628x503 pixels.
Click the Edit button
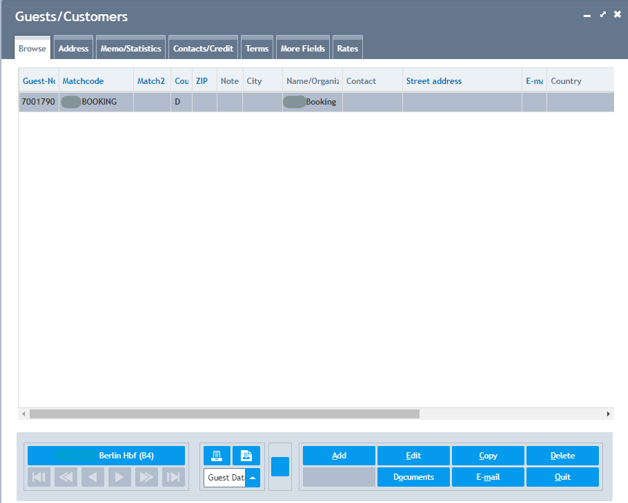point(413,456)
